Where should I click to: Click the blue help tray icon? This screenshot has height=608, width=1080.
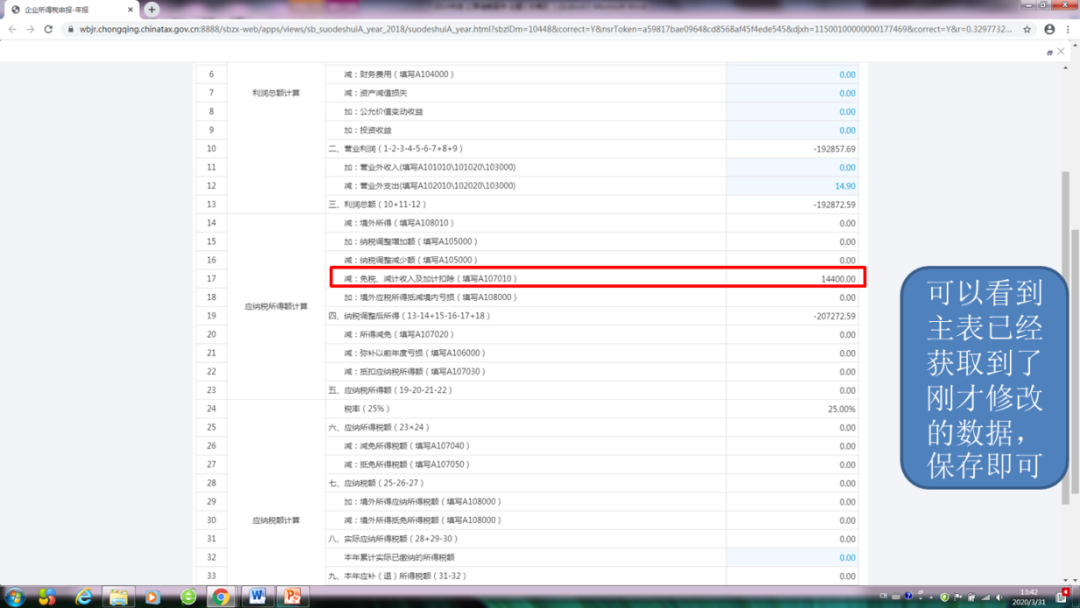(x=908, y=596)
